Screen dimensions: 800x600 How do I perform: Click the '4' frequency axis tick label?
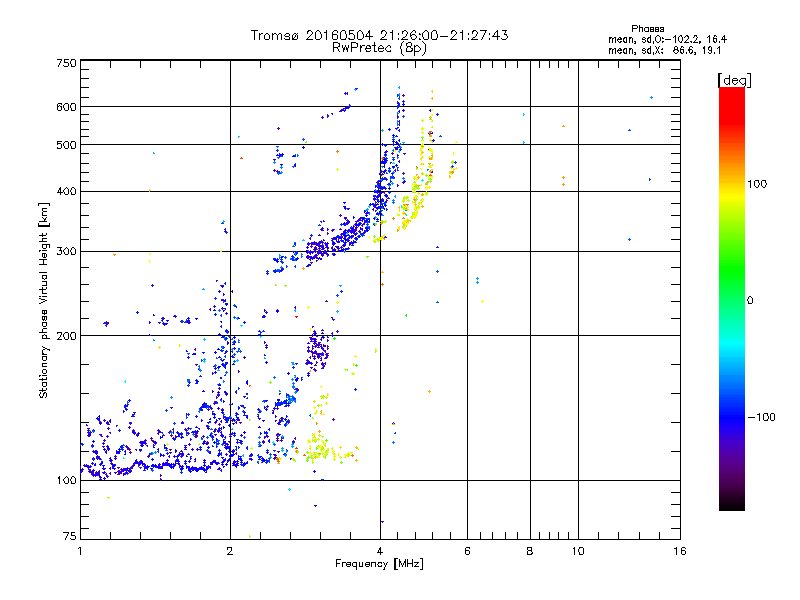(380, 551)
